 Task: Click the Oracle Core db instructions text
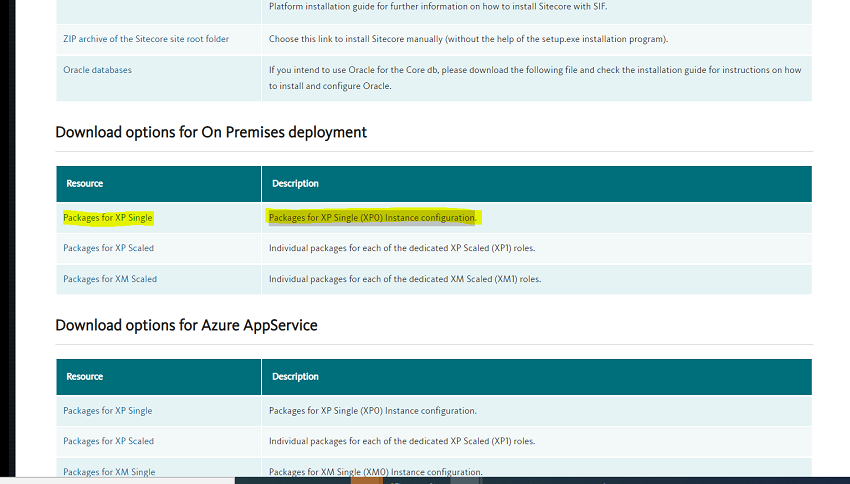click(534, 78)
